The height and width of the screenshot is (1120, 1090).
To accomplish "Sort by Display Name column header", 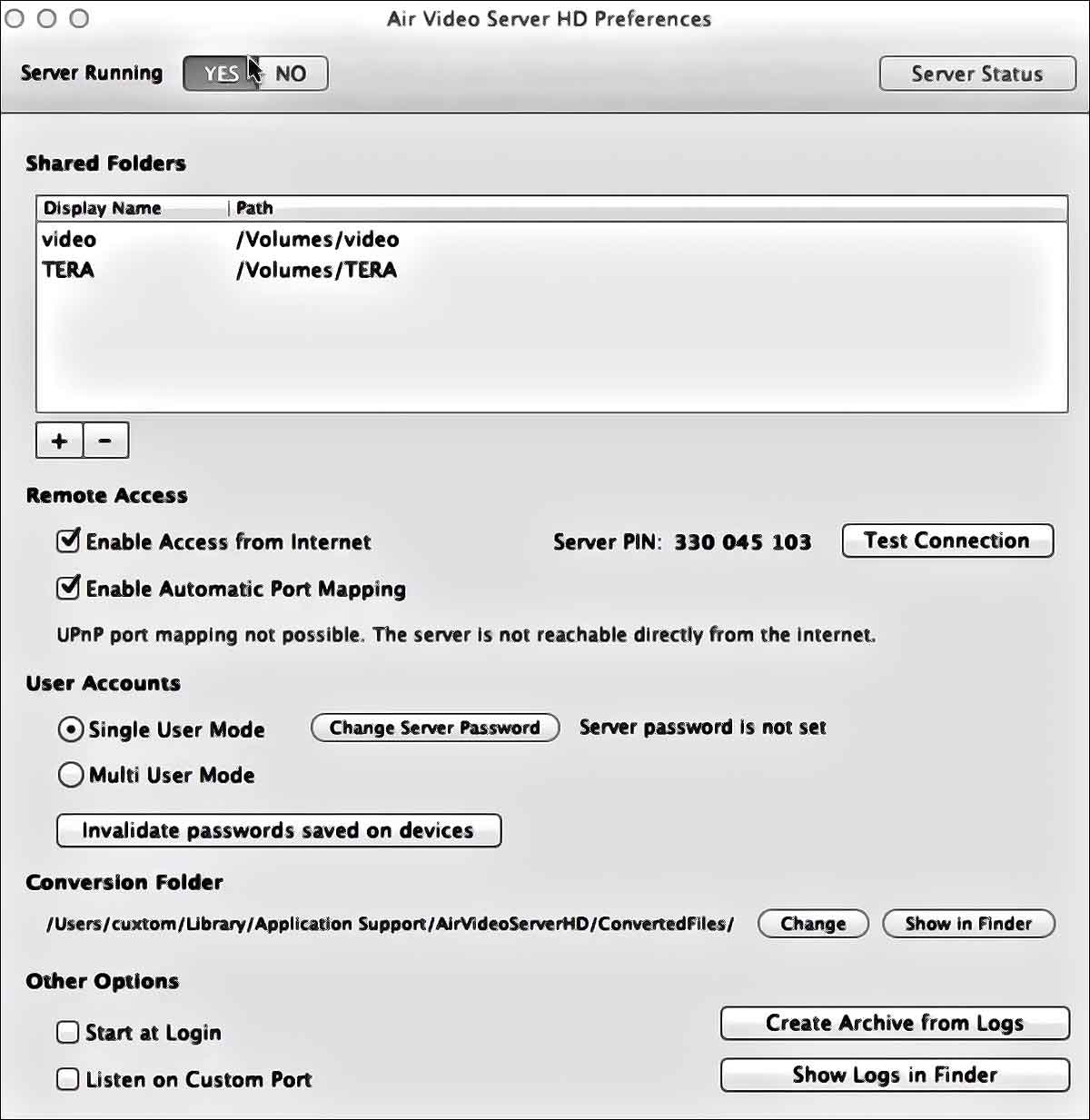I will pyautogui.click(x=133, y=208).
